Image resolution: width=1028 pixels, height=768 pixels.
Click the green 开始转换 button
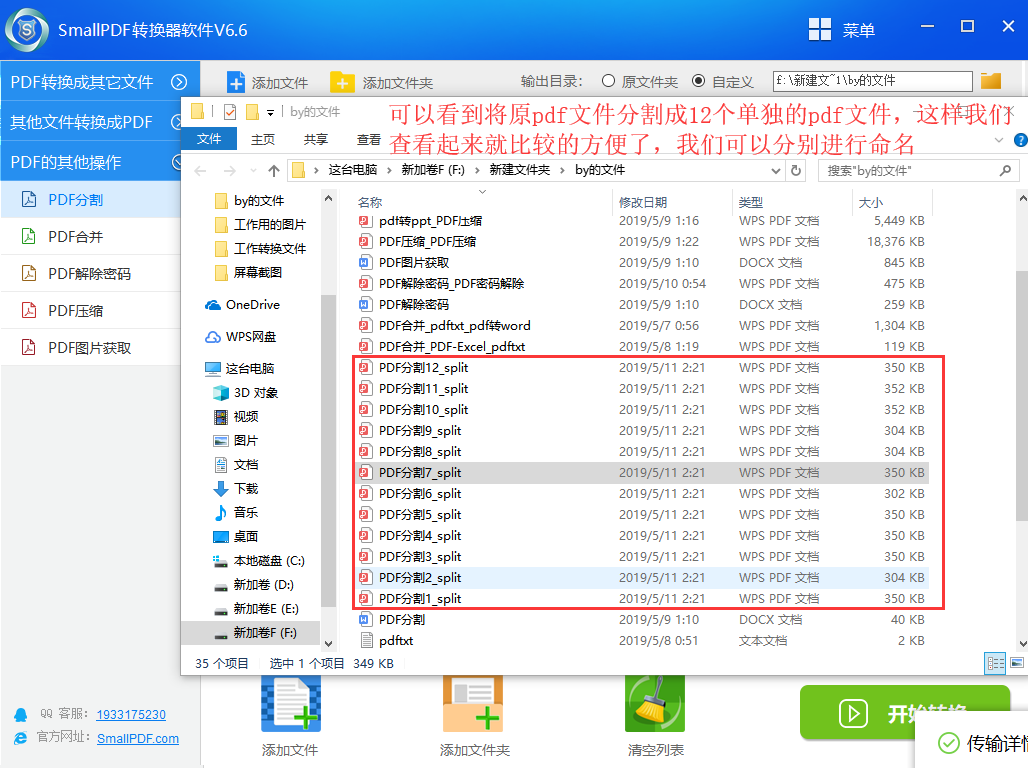point(904,712)
